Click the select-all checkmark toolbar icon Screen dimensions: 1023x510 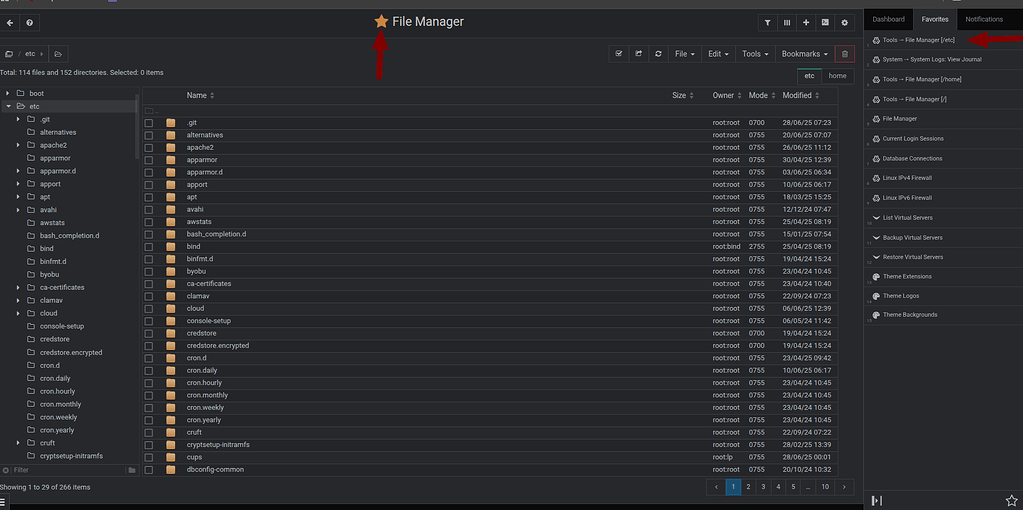coord(618,54)
